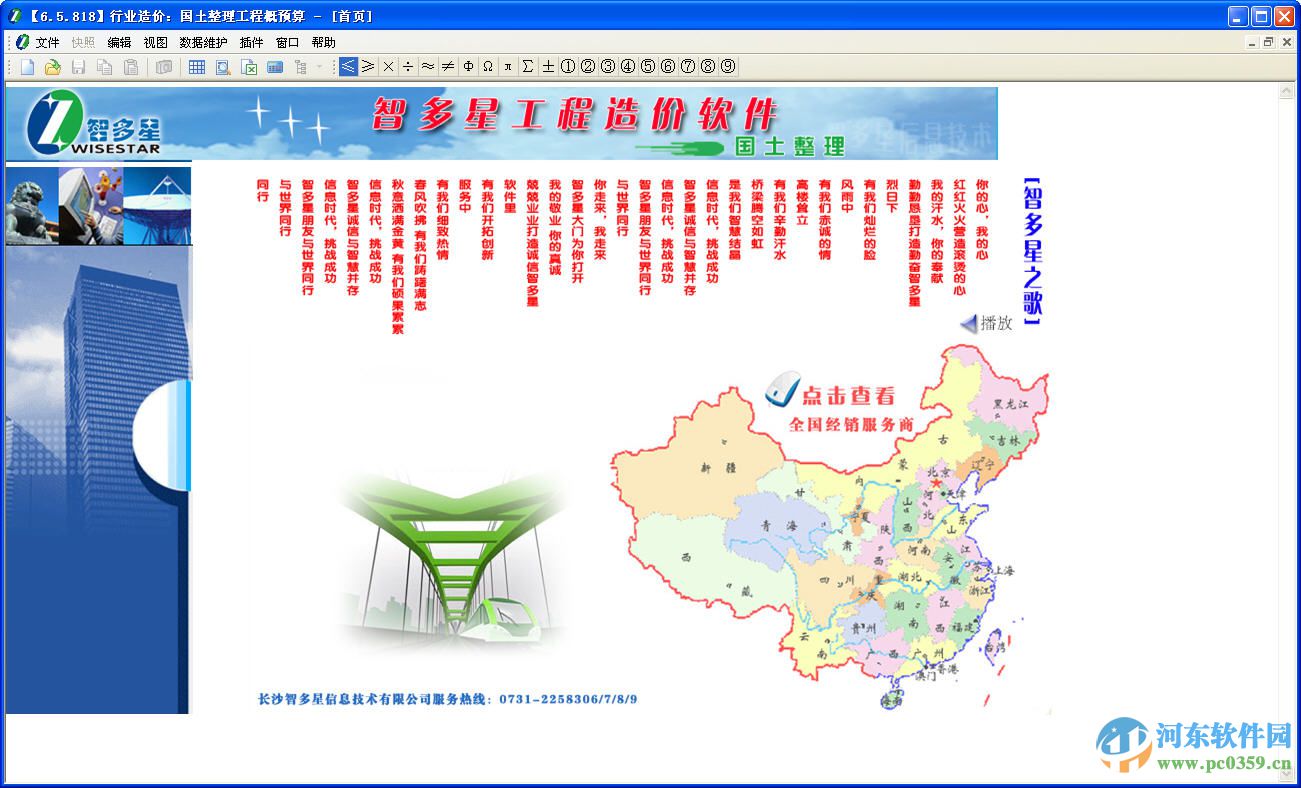
Task: Insert the multiplication sign symbol
Action: 388,67
